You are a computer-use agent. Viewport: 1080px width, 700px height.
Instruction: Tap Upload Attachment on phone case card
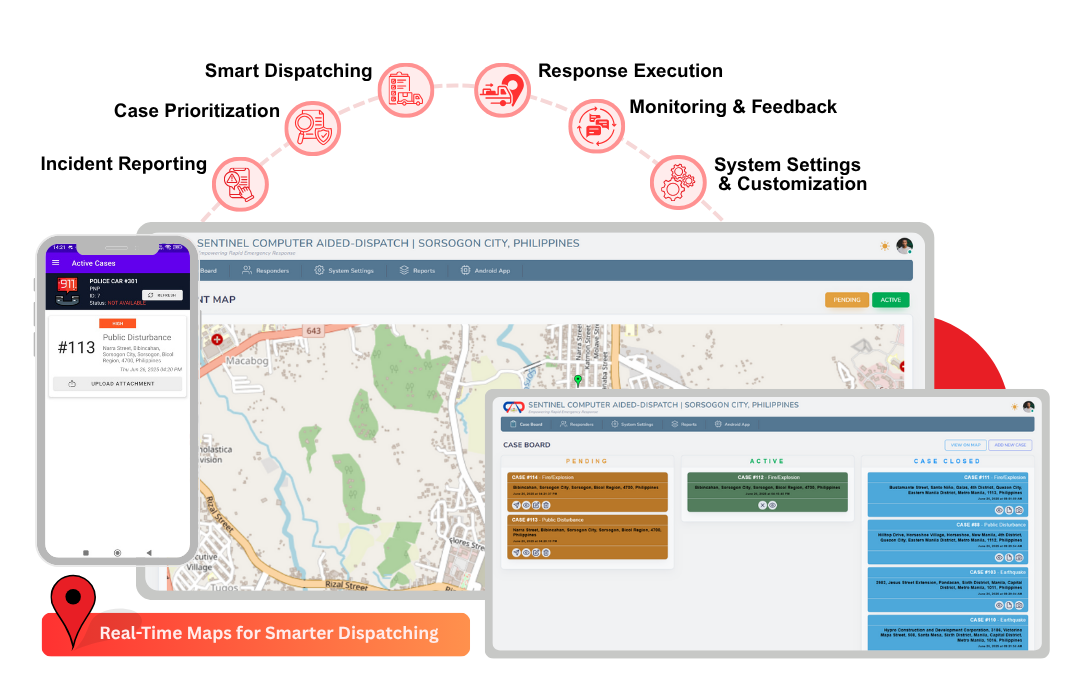117,384
